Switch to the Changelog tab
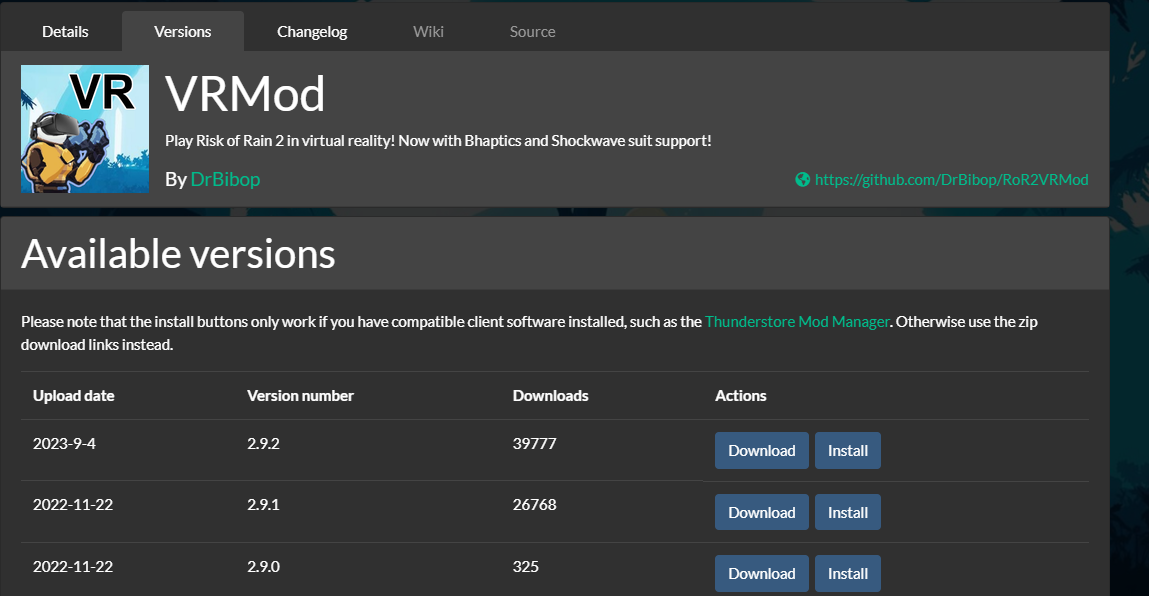The width and height of the screenshot is (1149, 596). pos(312,32)
